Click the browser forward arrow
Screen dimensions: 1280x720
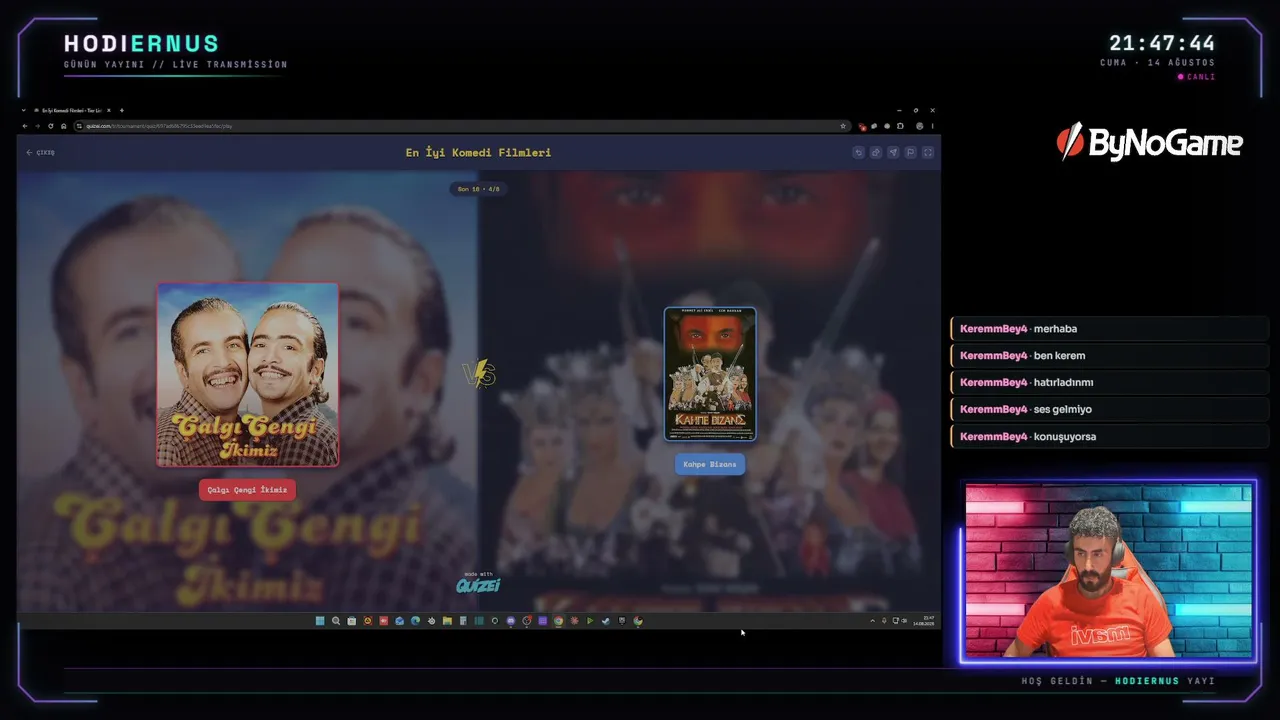[39, 126]
